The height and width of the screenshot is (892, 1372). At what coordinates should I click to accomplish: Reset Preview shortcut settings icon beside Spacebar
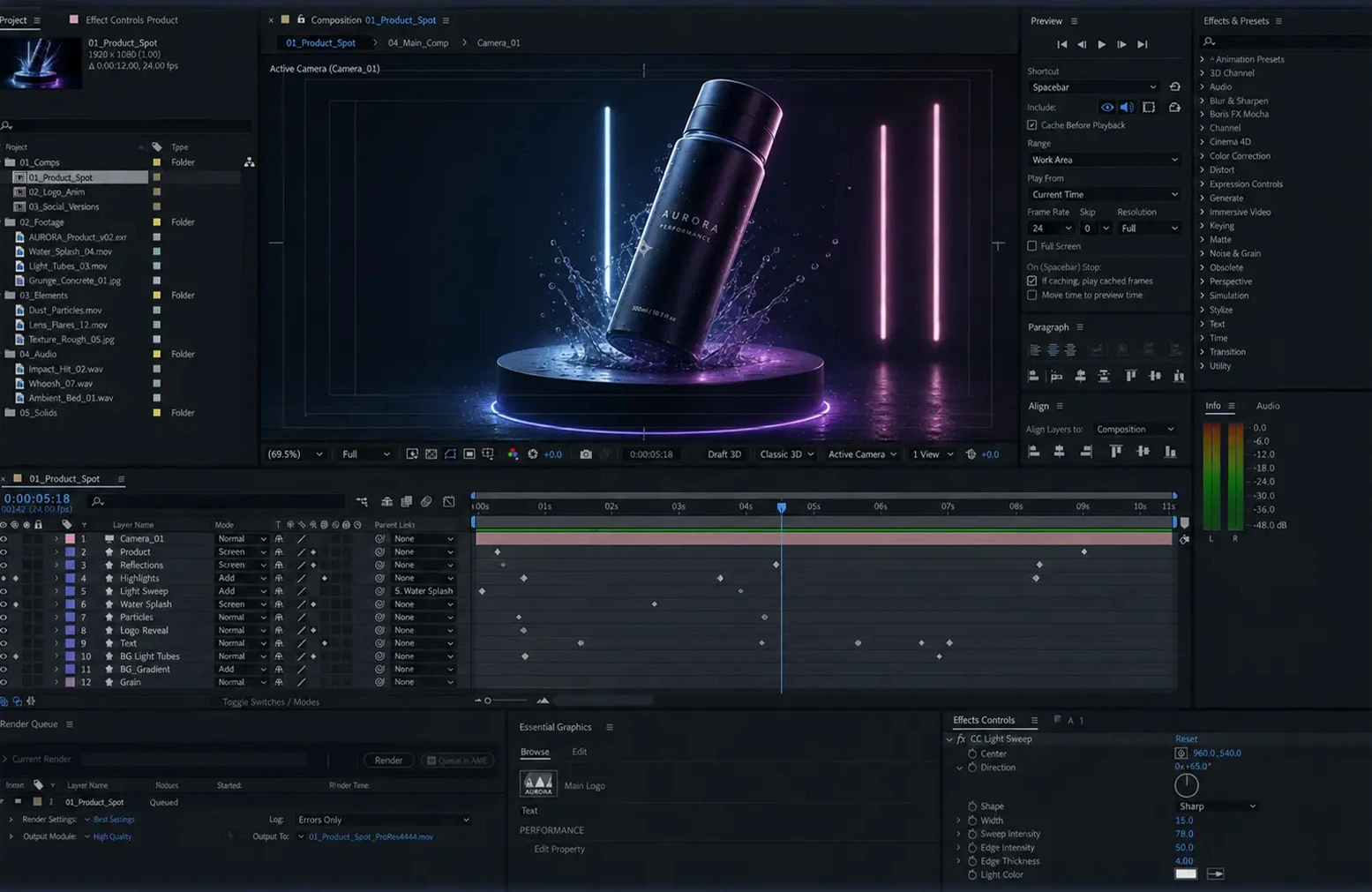[1174, 87]
